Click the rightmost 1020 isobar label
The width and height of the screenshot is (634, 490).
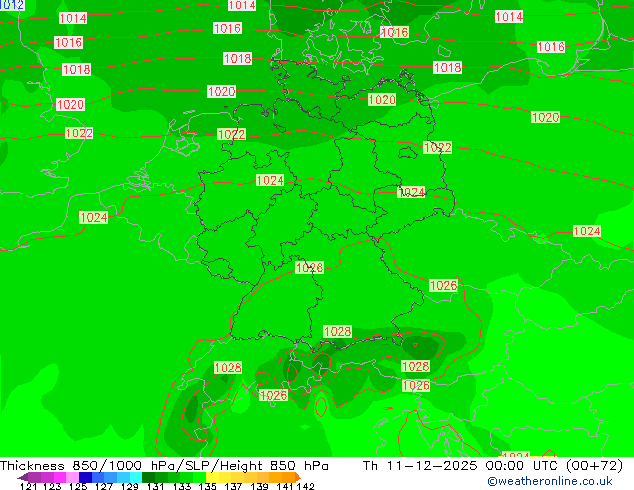pos(545,117)
